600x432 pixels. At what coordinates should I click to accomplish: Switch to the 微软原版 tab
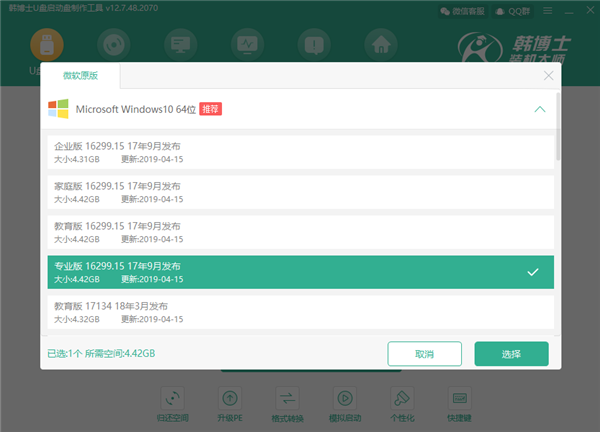83,76
